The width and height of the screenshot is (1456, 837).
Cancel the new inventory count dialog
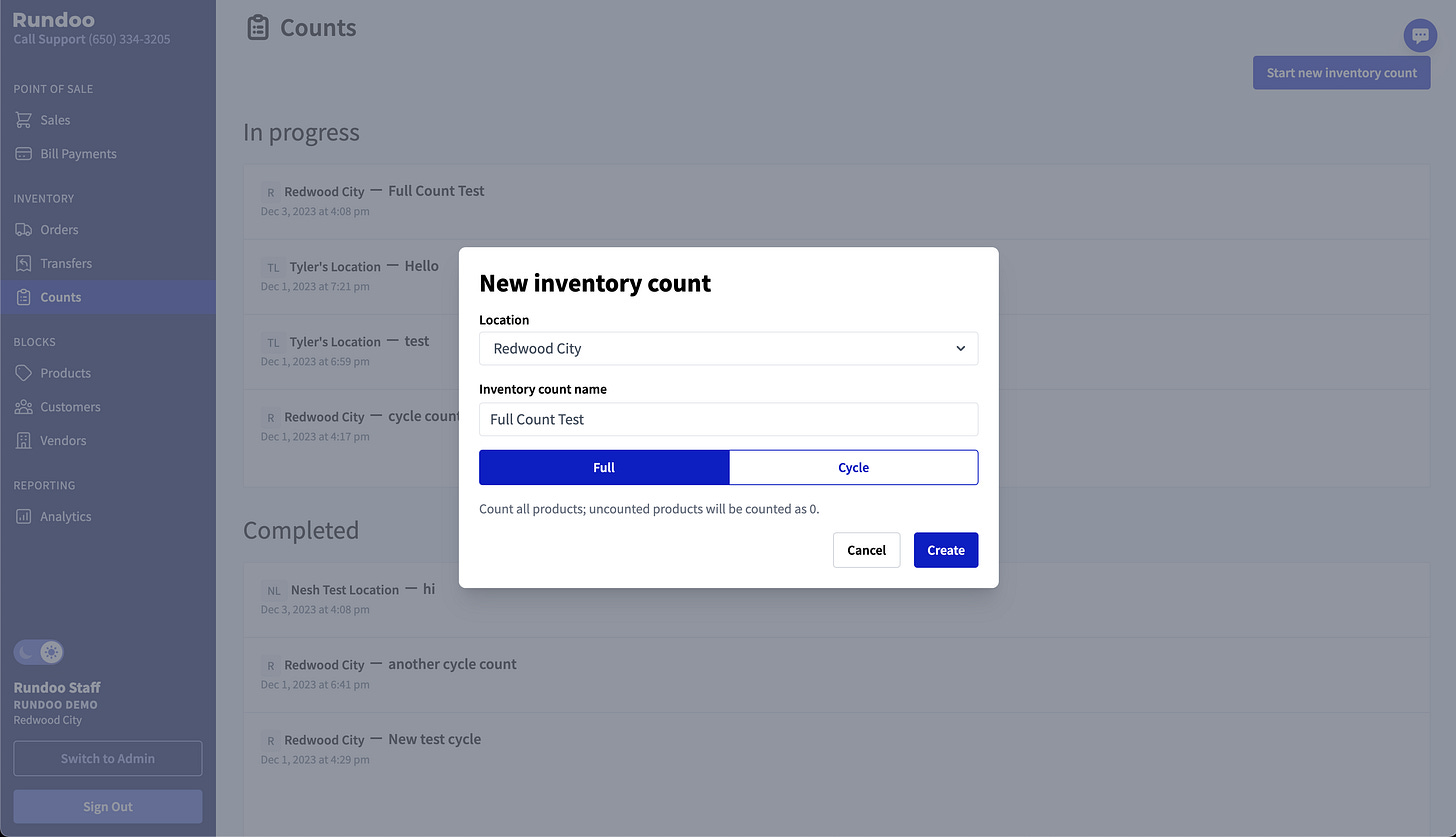[866, 550]
